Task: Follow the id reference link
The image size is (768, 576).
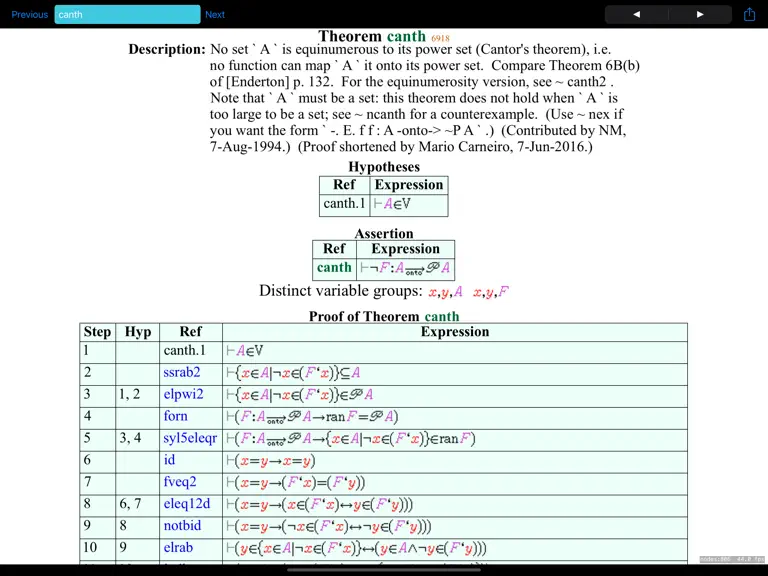Action: (169, 460)
